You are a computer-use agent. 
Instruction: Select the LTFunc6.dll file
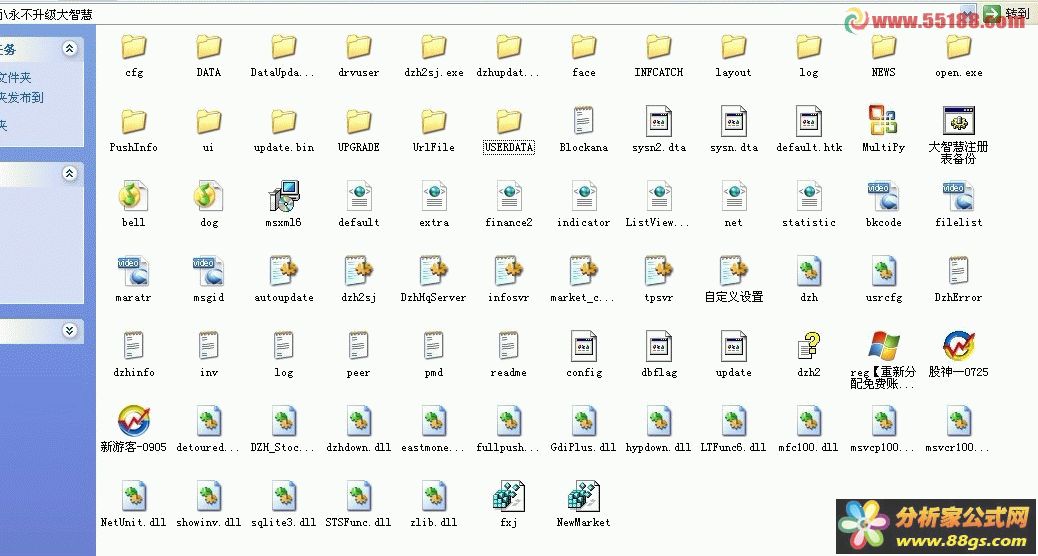coord(733,430)
